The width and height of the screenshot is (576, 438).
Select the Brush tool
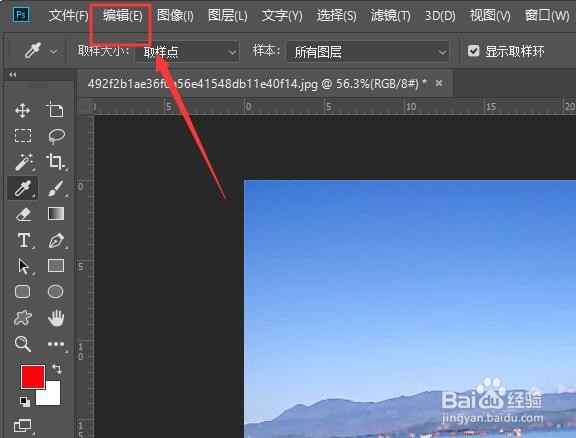pyautogui.click(x=56, y=189)
